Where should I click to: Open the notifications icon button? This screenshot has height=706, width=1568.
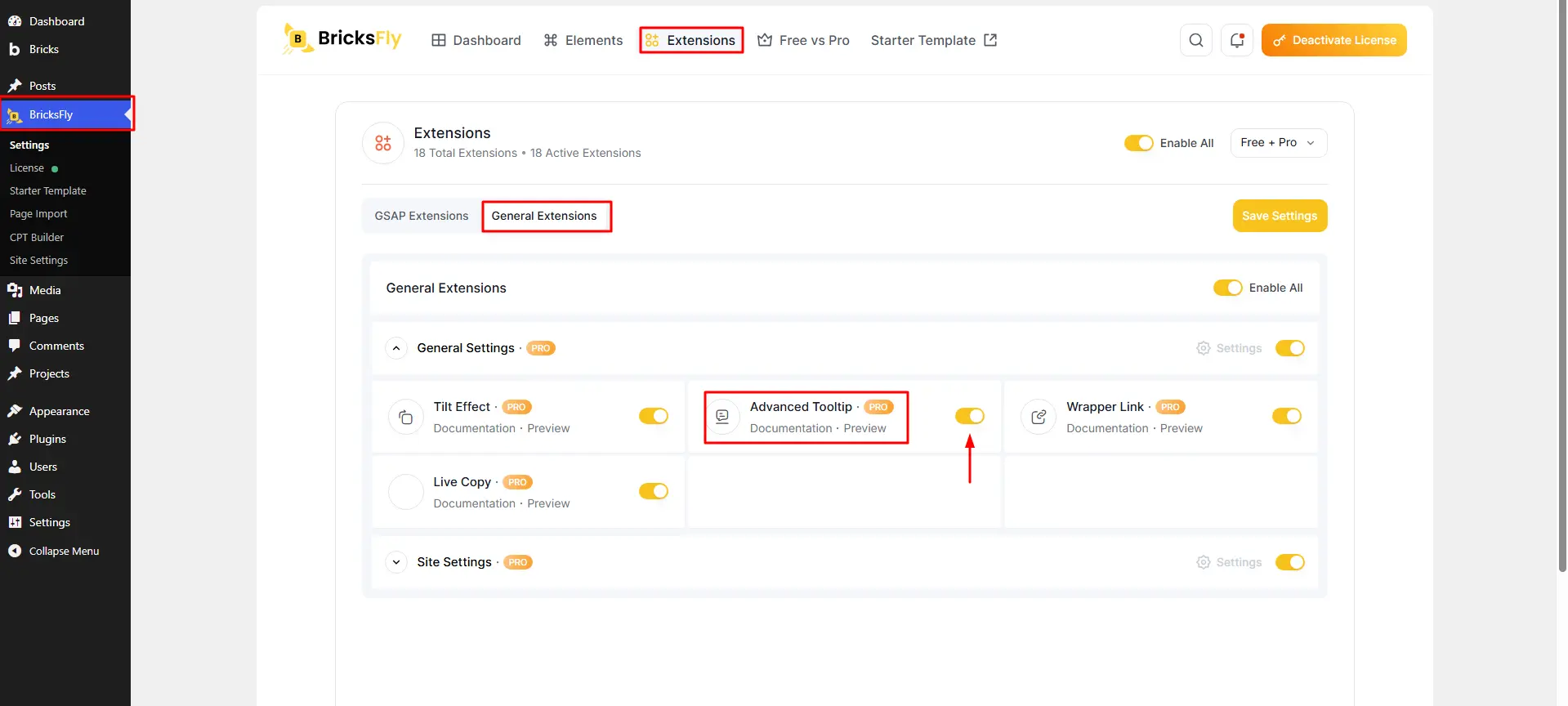click(1236, 40)
